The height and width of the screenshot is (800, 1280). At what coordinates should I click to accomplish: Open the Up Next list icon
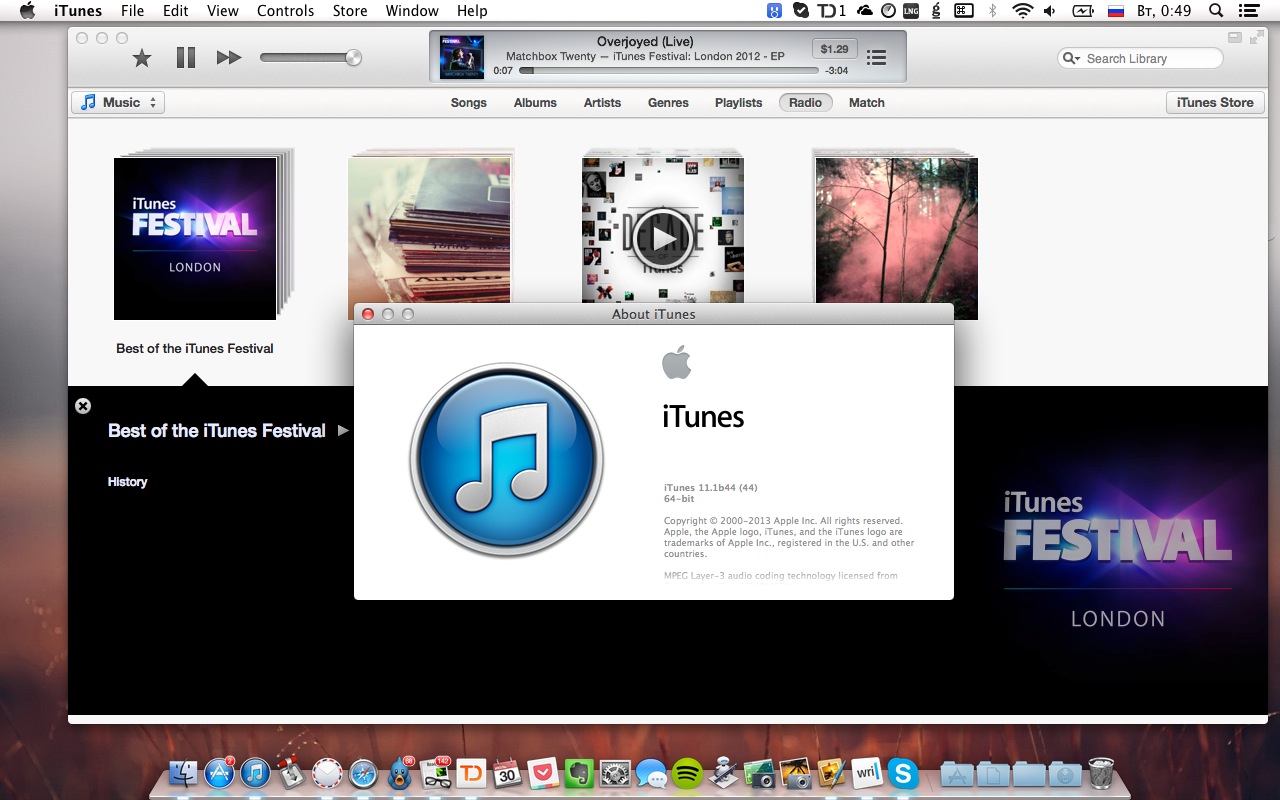click(876, 58)
